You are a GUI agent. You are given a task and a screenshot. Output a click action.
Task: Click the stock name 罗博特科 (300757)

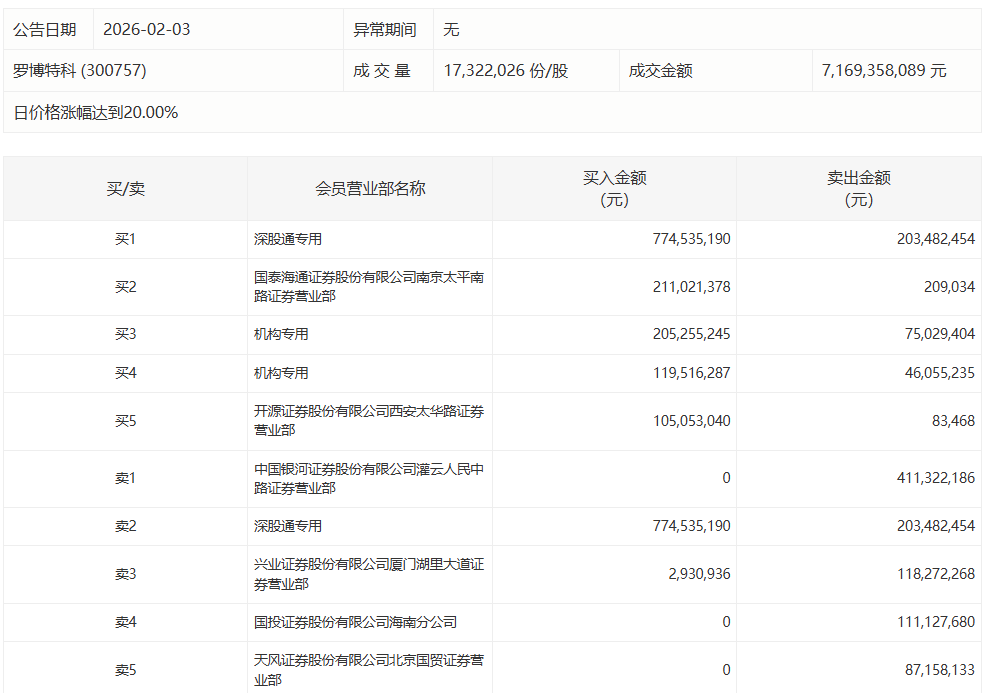pos(80,71)
